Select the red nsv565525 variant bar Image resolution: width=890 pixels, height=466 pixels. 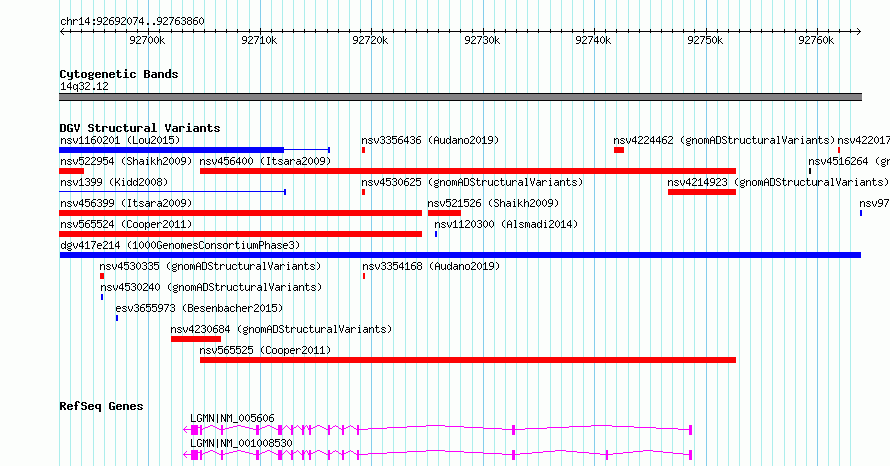click(x=468, y=360)
